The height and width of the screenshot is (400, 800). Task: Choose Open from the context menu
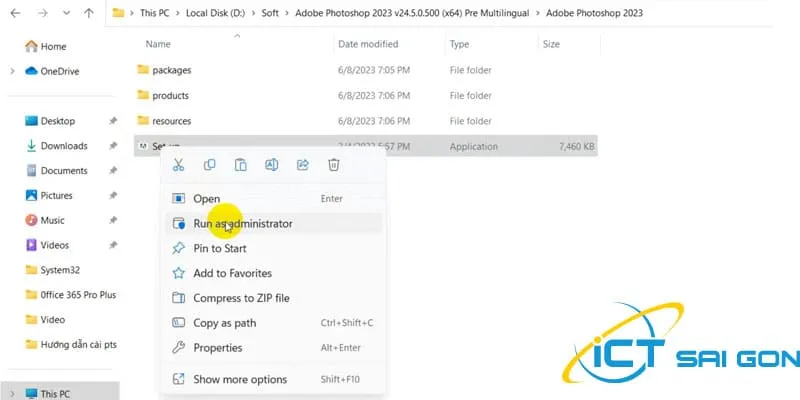(273, 199)
